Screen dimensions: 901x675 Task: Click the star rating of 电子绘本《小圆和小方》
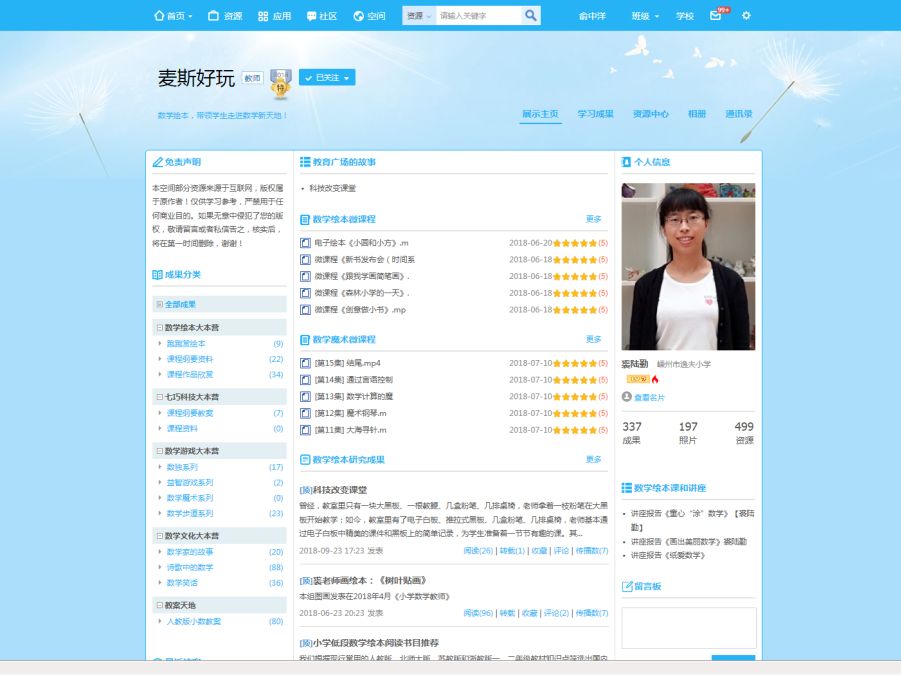tap(574, 243)
